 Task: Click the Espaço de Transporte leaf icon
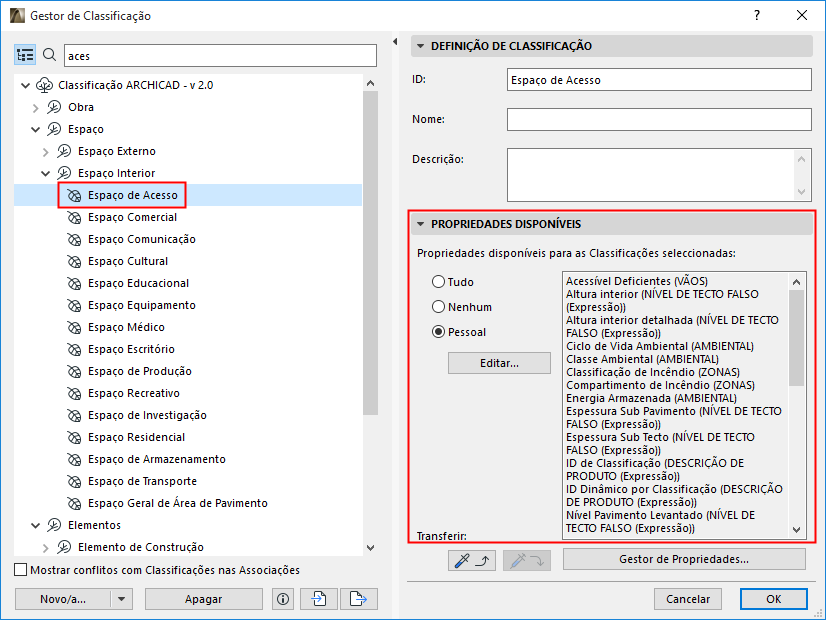point(74,481)
